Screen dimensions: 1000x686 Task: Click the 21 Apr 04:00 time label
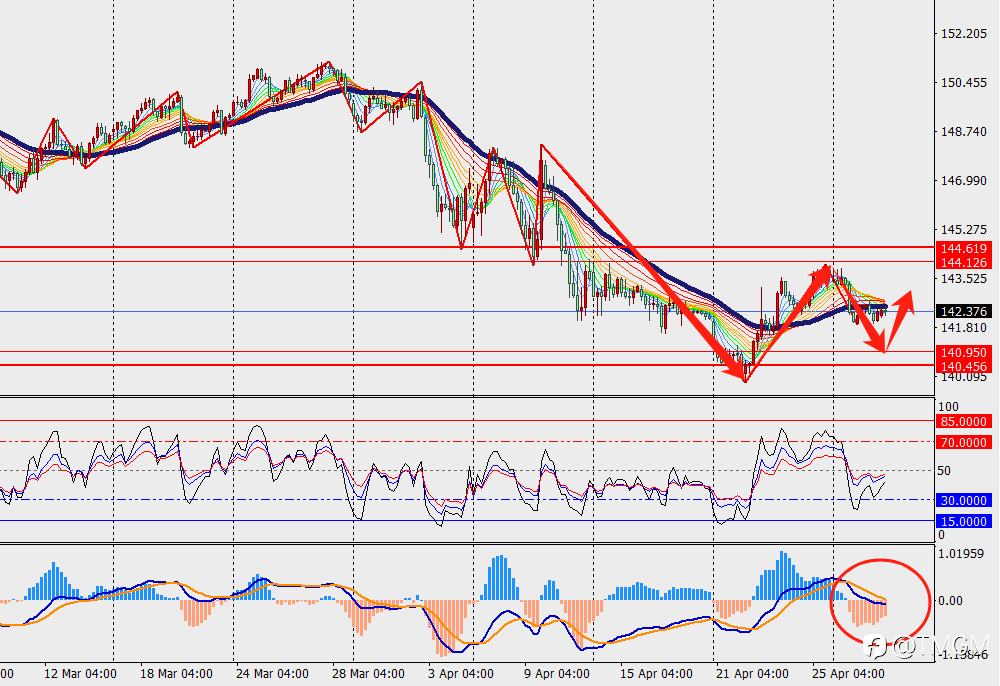(752, 674)
